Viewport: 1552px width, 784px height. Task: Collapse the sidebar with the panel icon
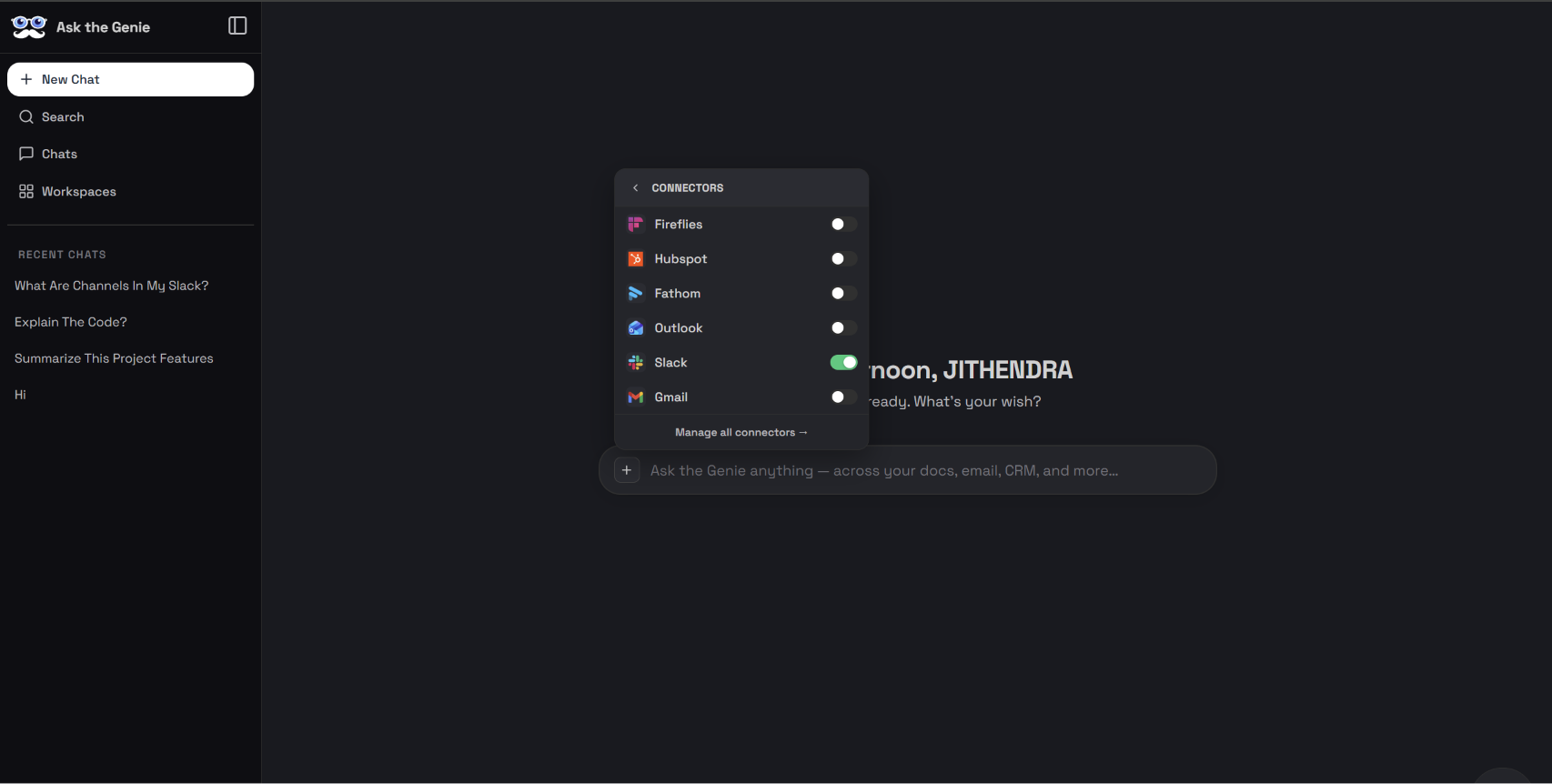click(237, 26)
